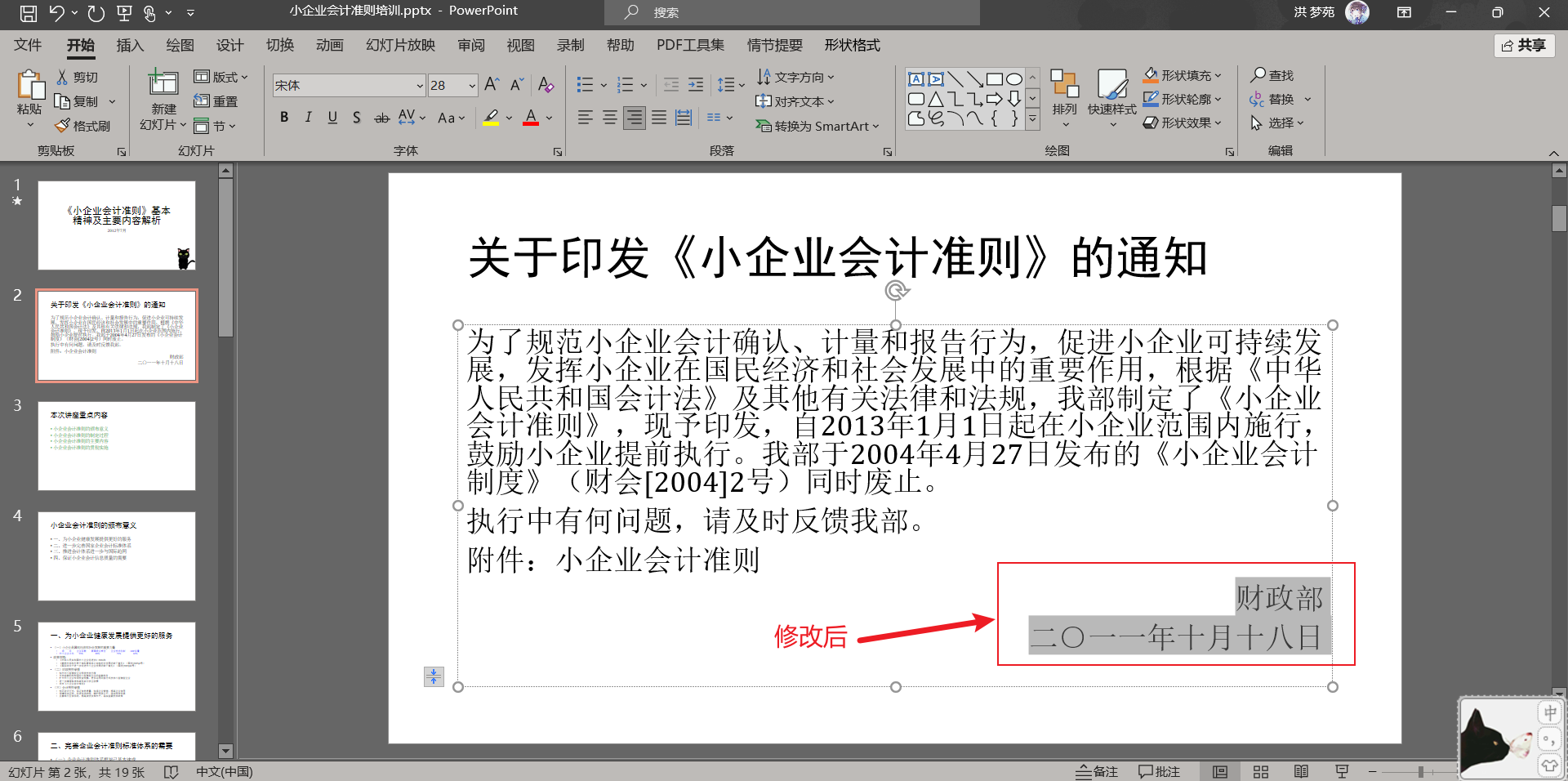Click Find (查找) magnifier icon
Viewport: 1568px width, 781px height.
pyautogui.click(x=1258, y=75)
